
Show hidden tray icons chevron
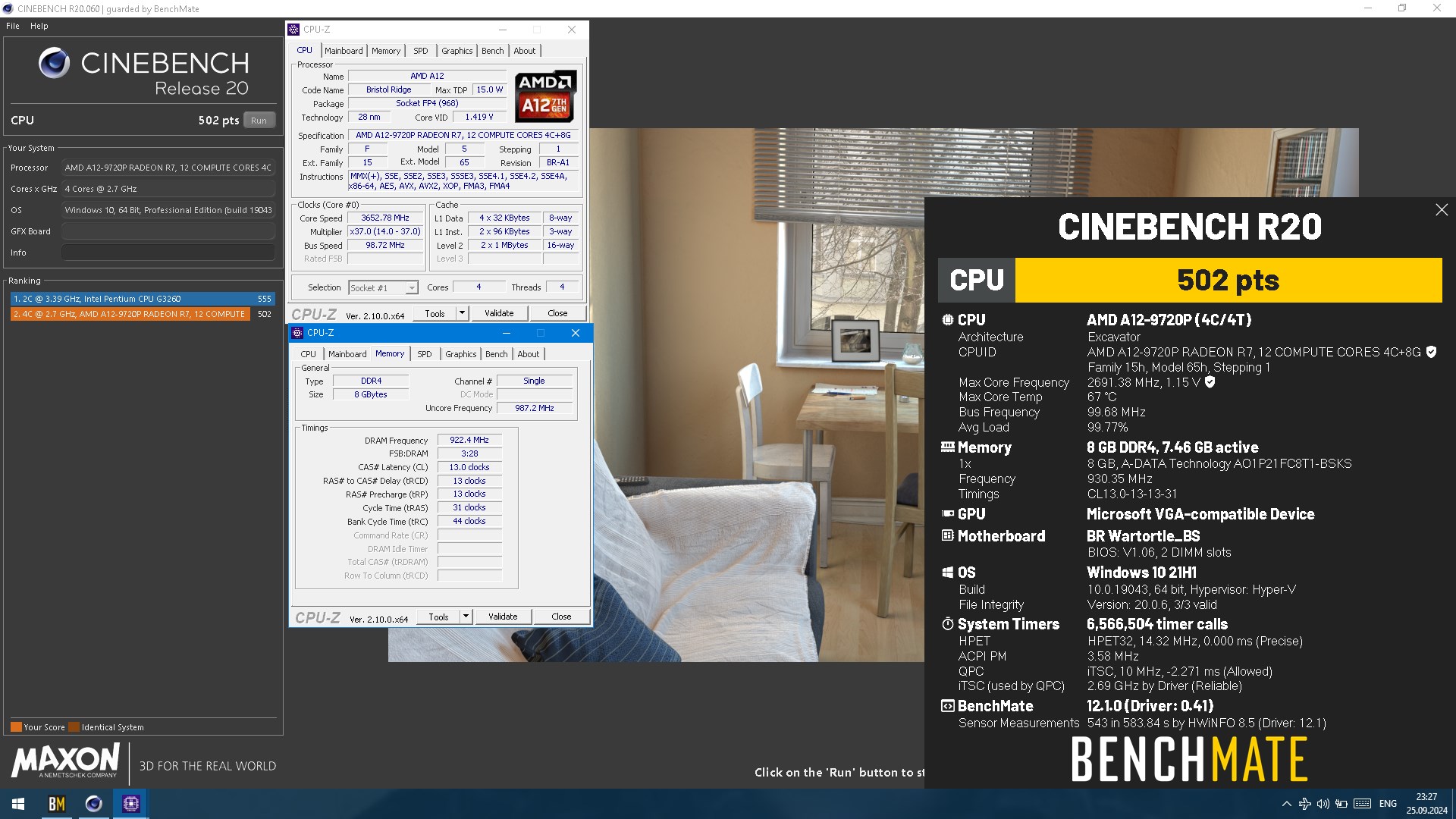coord(1286,804)
